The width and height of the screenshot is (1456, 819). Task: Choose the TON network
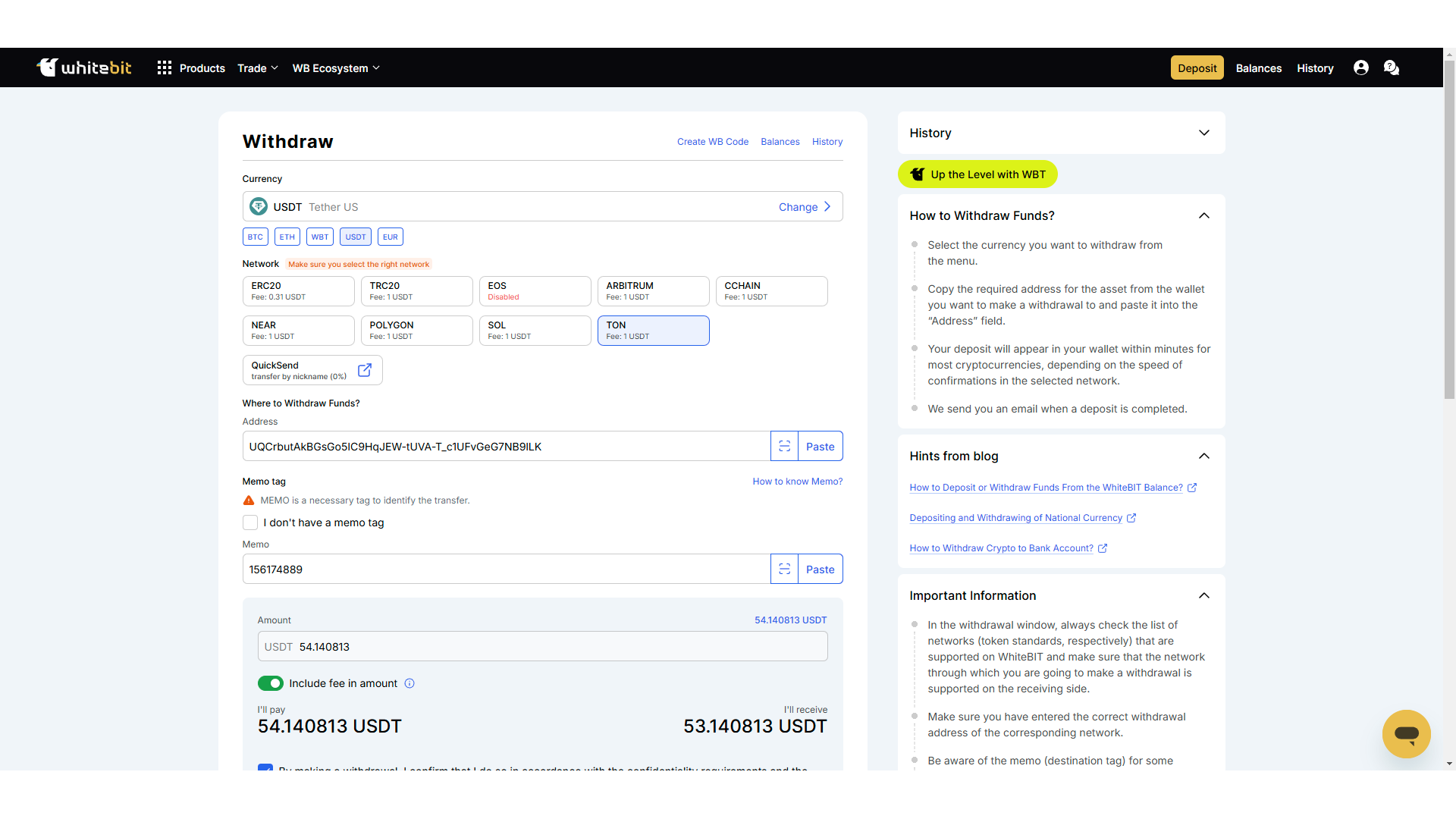coord(654,331)
